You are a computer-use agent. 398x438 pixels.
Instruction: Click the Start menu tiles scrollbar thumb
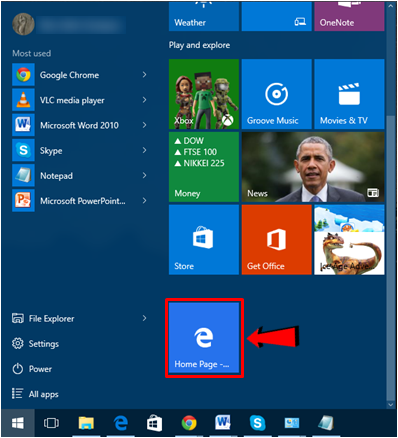tap(391, 257)
